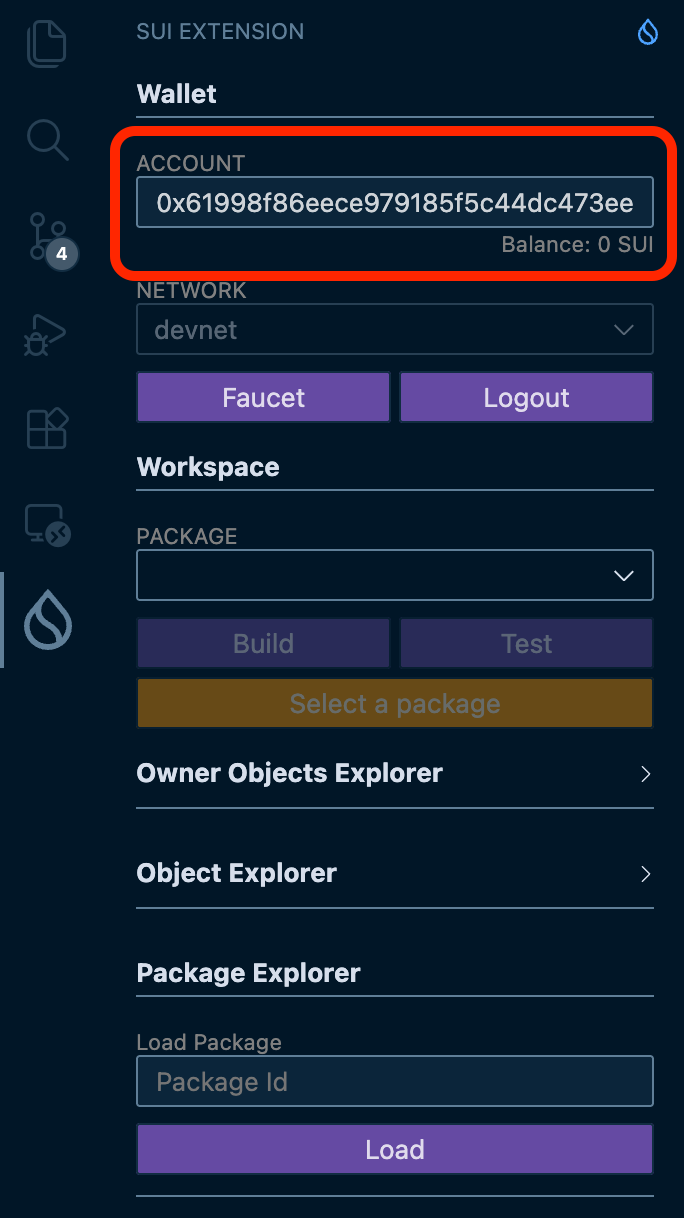The image size is (684, 1218).
Task: Select the account address field
Action: tap(394, 202)
